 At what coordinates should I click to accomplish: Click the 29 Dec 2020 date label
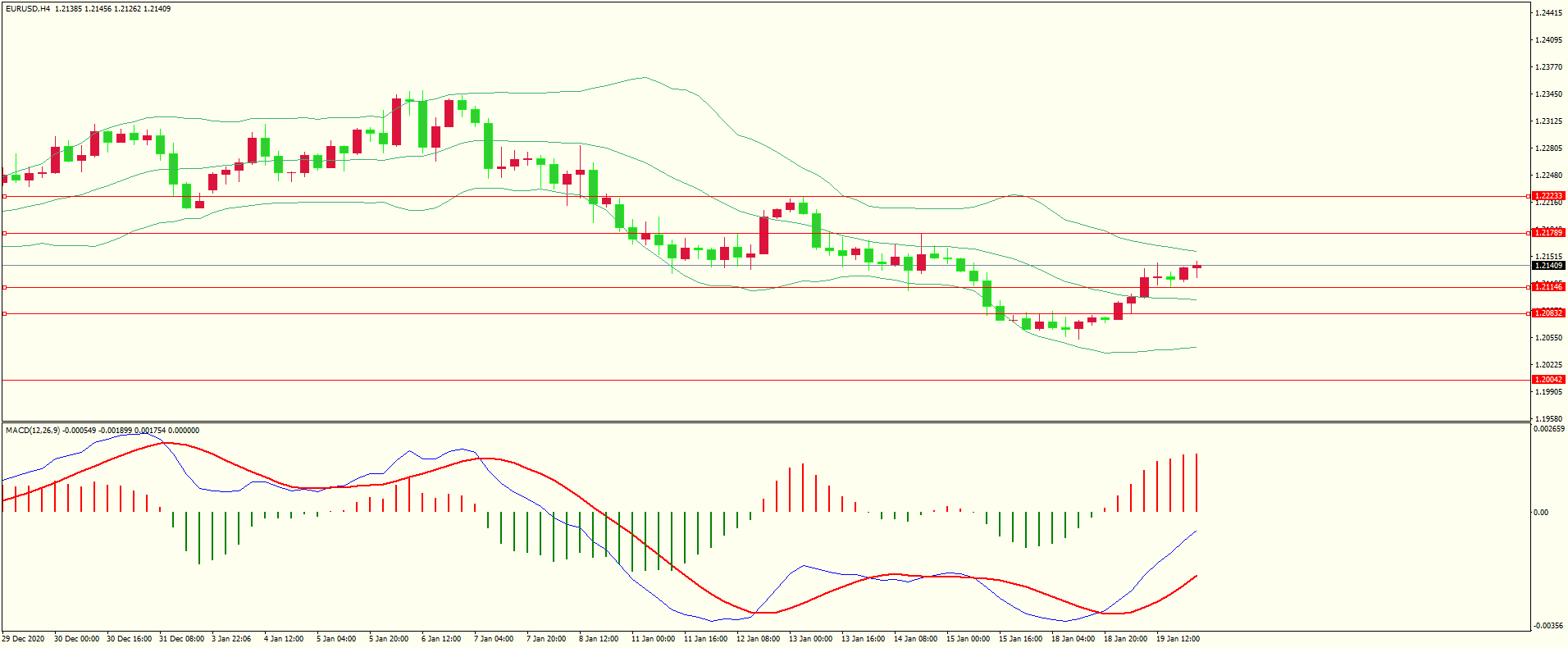click(24, 639)
